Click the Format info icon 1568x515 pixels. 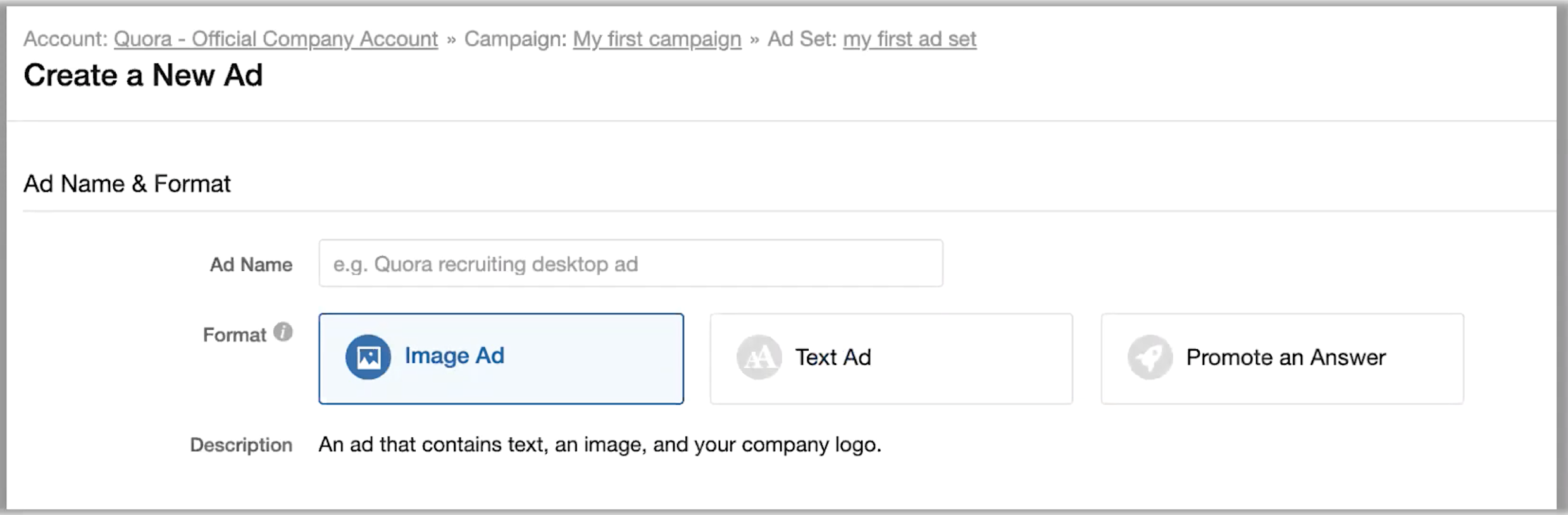point(283,332)
